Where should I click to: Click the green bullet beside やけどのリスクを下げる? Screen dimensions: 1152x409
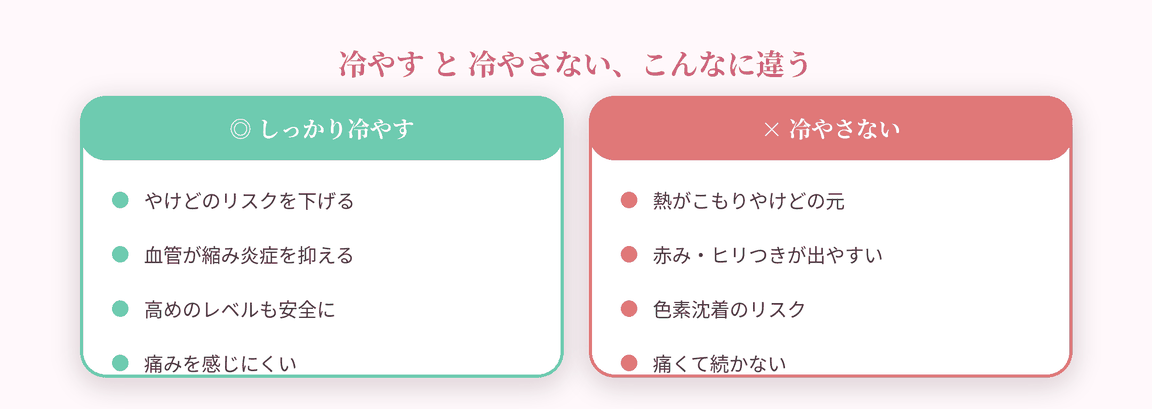[x=120, y=200]
